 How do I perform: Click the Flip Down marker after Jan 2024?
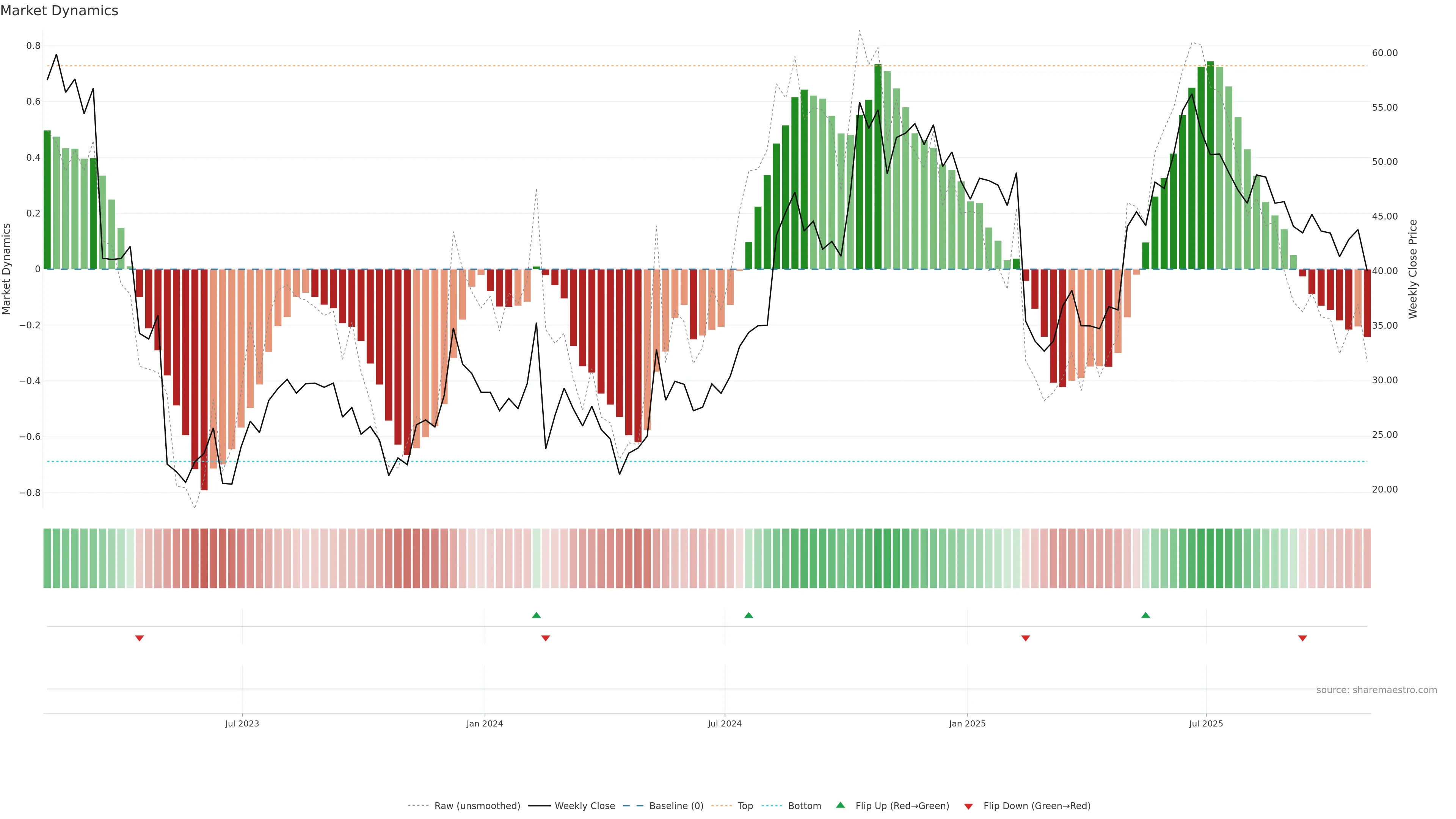pos(546,638)
